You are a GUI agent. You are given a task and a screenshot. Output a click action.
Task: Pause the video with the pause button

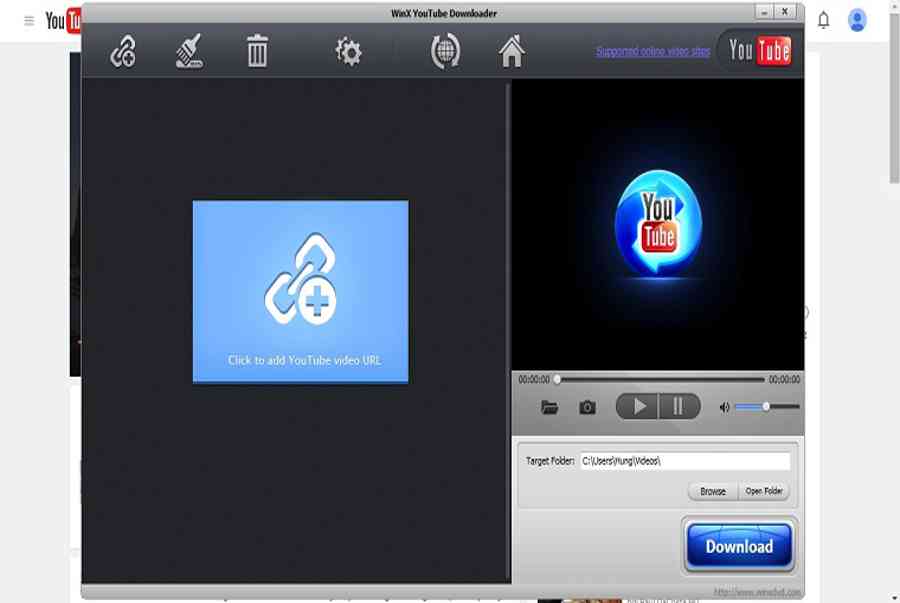pos(679,407)
